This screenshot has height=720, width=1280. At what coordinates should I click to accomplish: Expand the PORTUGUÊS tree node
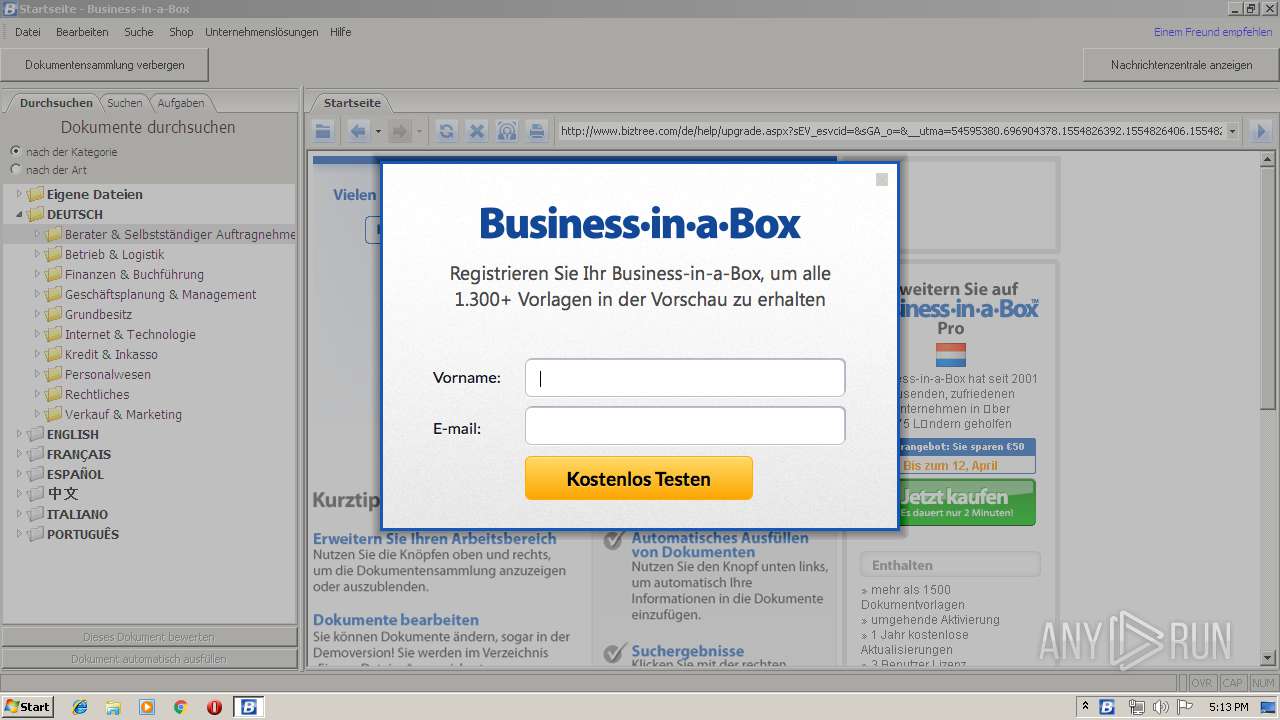pos(19,534)
